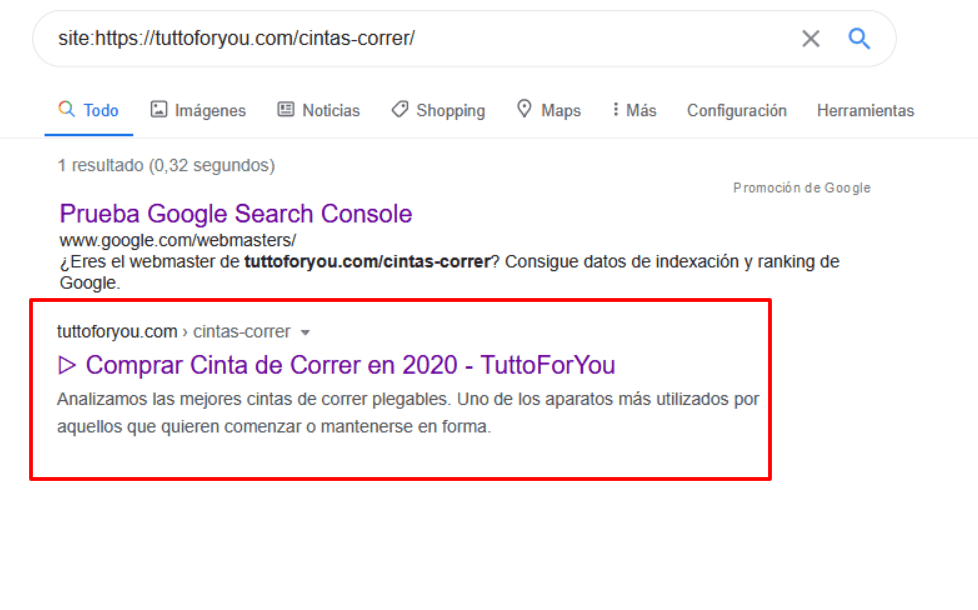The height and width of the screenshot is (610, 978).
Task: Open the Maps tab
Action: [x=549, y=110]
